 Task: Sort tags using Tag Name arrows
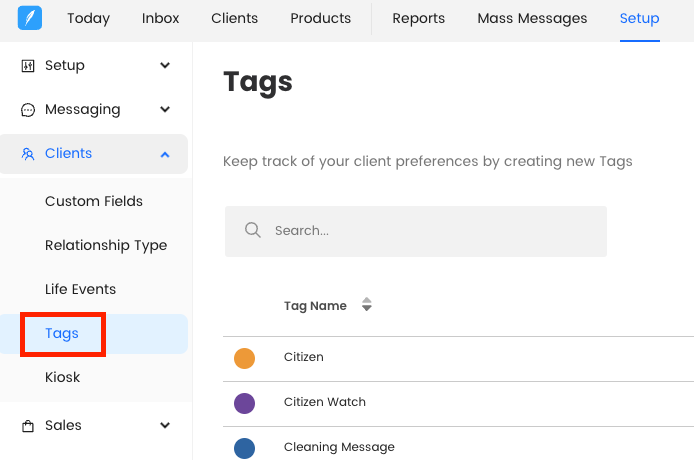click(x=367, y=306)
